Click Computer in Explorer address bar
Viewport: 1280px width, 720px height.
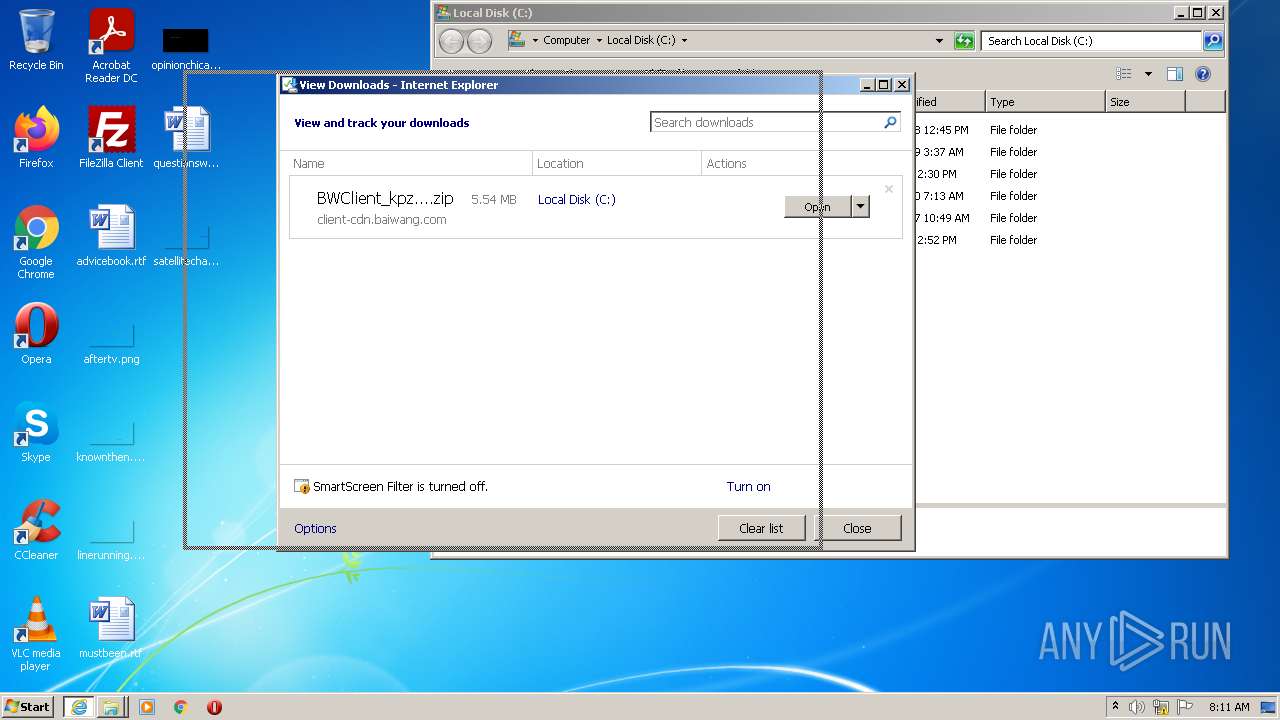[566, 41]
